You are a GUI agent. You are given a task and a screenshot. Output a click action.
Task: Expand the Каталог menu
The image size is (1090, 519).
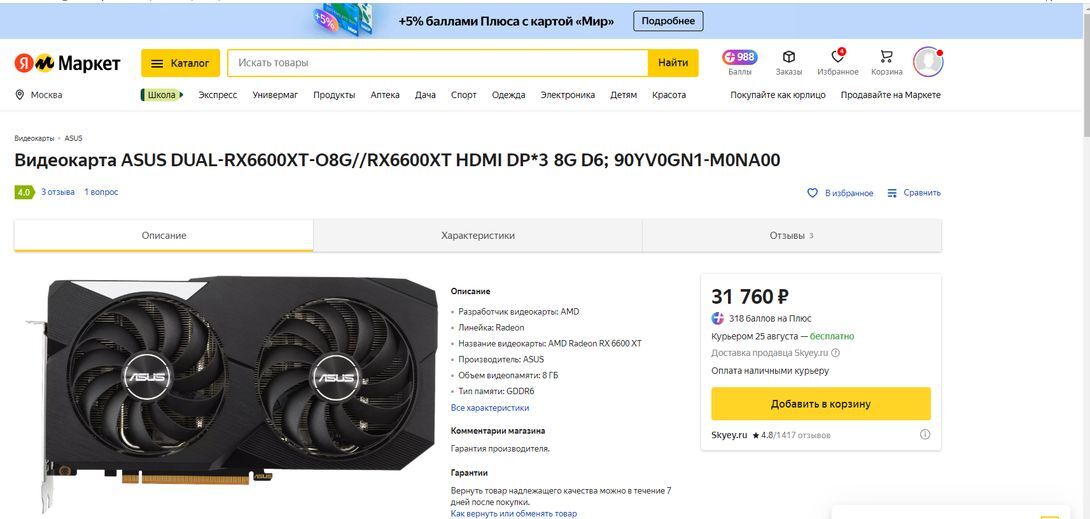coord(180,63)
